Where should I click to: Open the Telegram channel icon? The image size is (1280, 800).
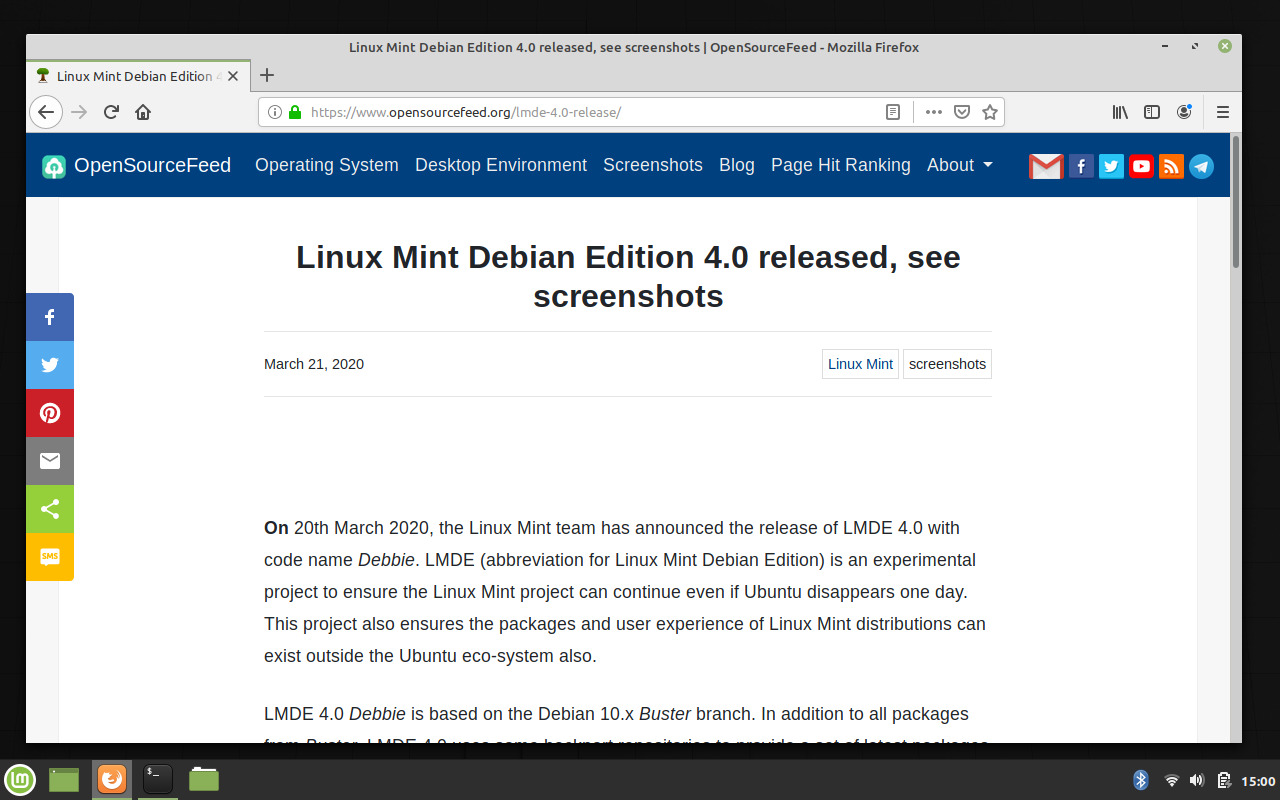1201,166
